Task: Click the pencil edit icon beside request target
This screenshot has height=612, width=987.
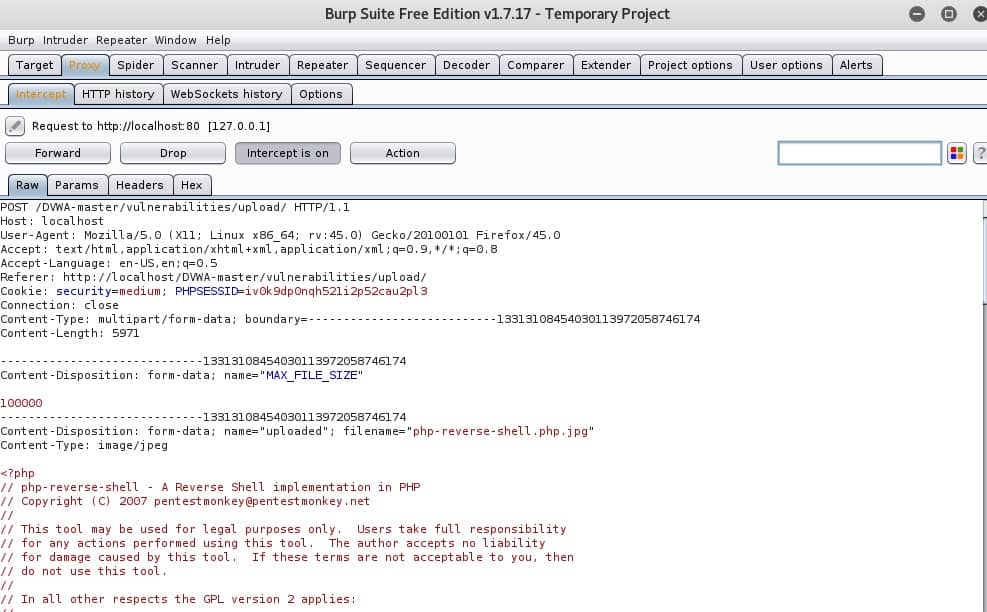Action: coord(14,126)
